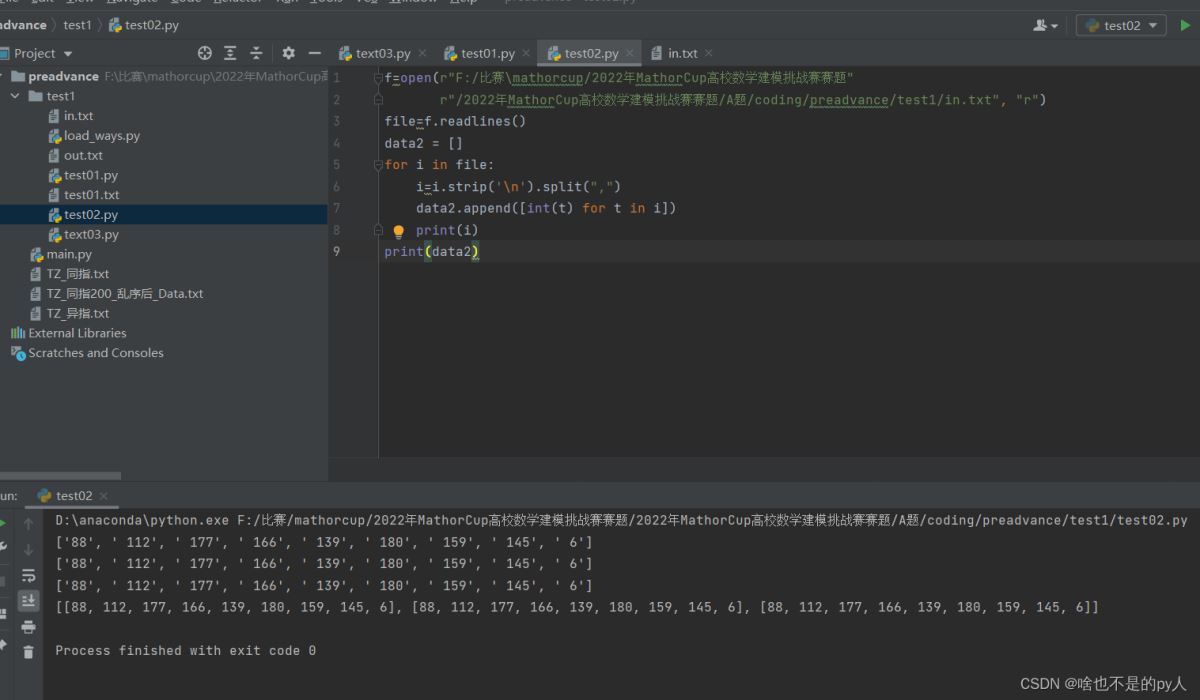
Task: Click the locate/select opened file crosshair icon
Action: click(205, 53)
